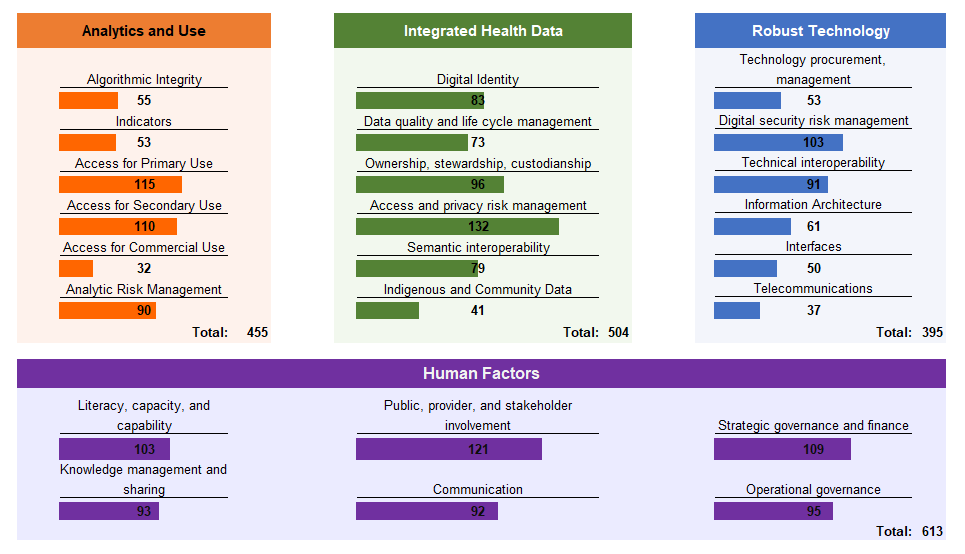Select the Access for Primary Use bar
The width and height of the screenshot is (965, 554).
(x=120, y=185)
